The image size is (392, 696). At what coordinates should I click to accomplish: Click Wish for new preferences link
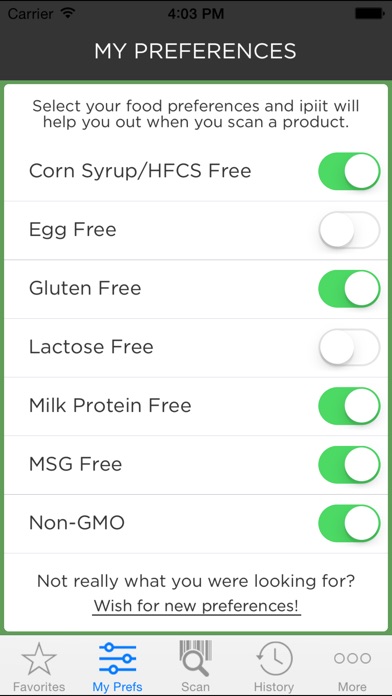(196, 606)
